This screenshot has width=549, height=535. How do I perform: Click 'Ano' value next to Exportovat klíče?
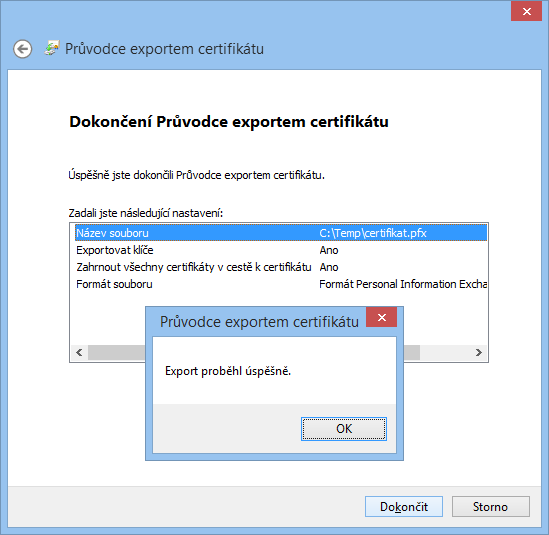tap(329, 250)
